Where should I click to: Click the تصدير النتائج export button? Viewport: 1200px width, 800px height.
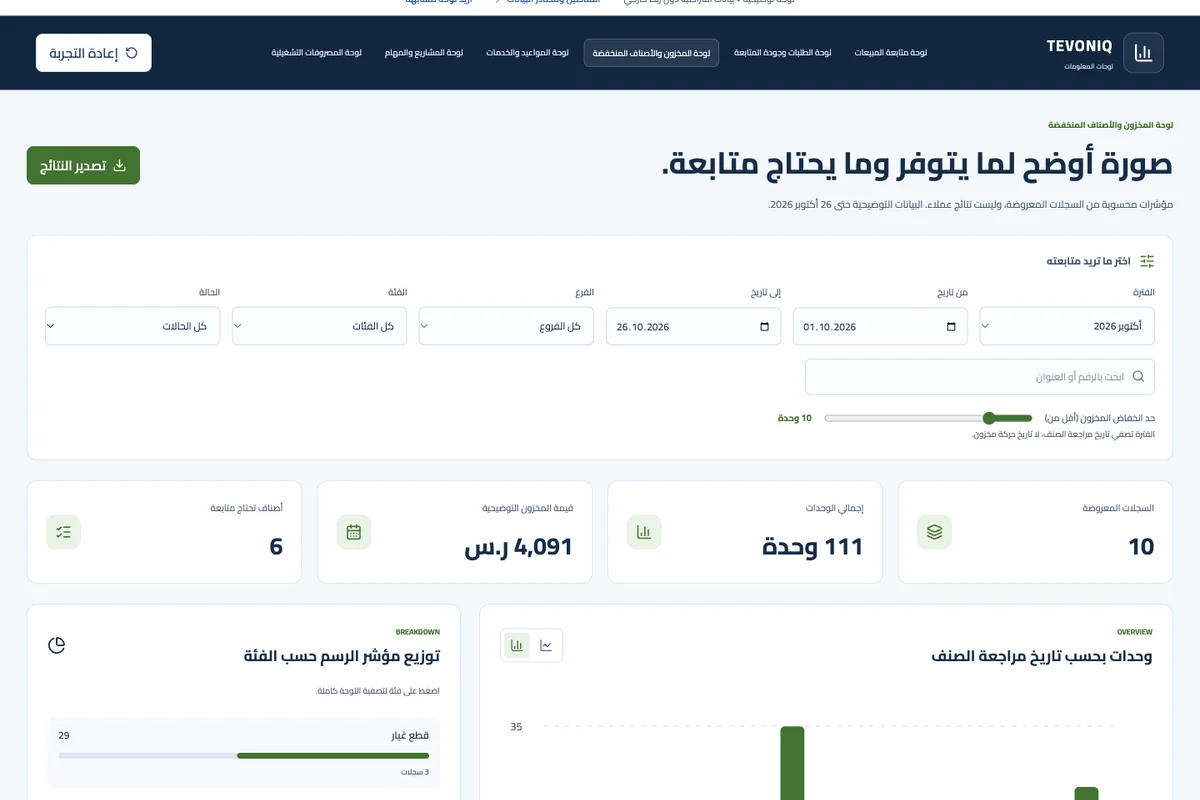point(83,166)
